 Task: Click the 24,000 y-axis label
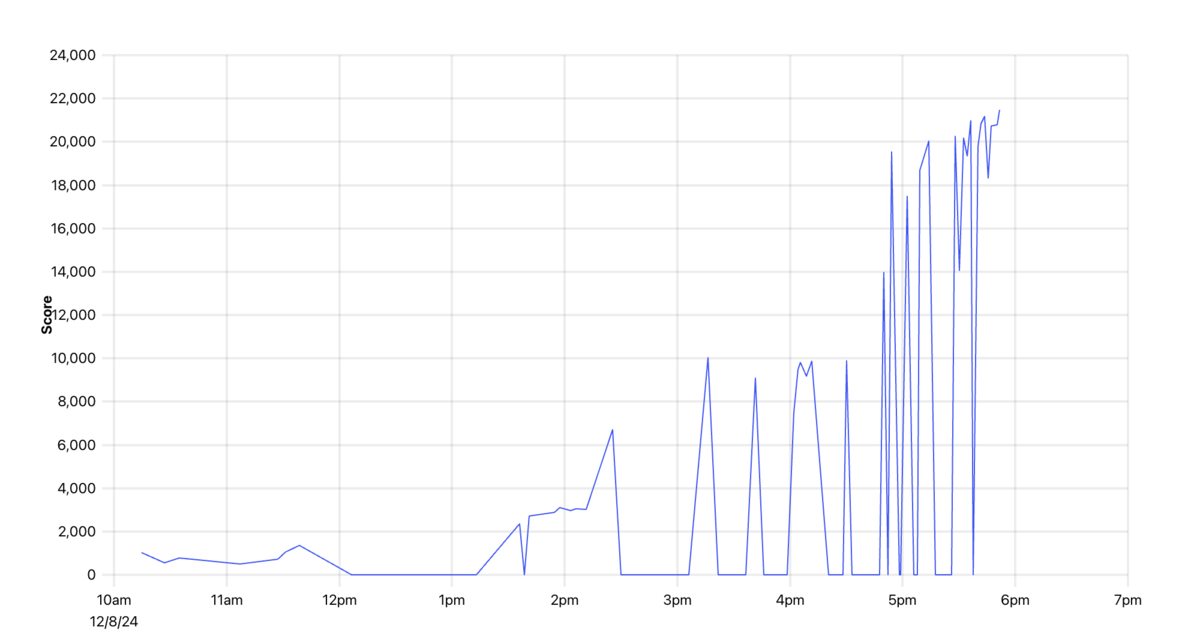click(x=72, y=55)
